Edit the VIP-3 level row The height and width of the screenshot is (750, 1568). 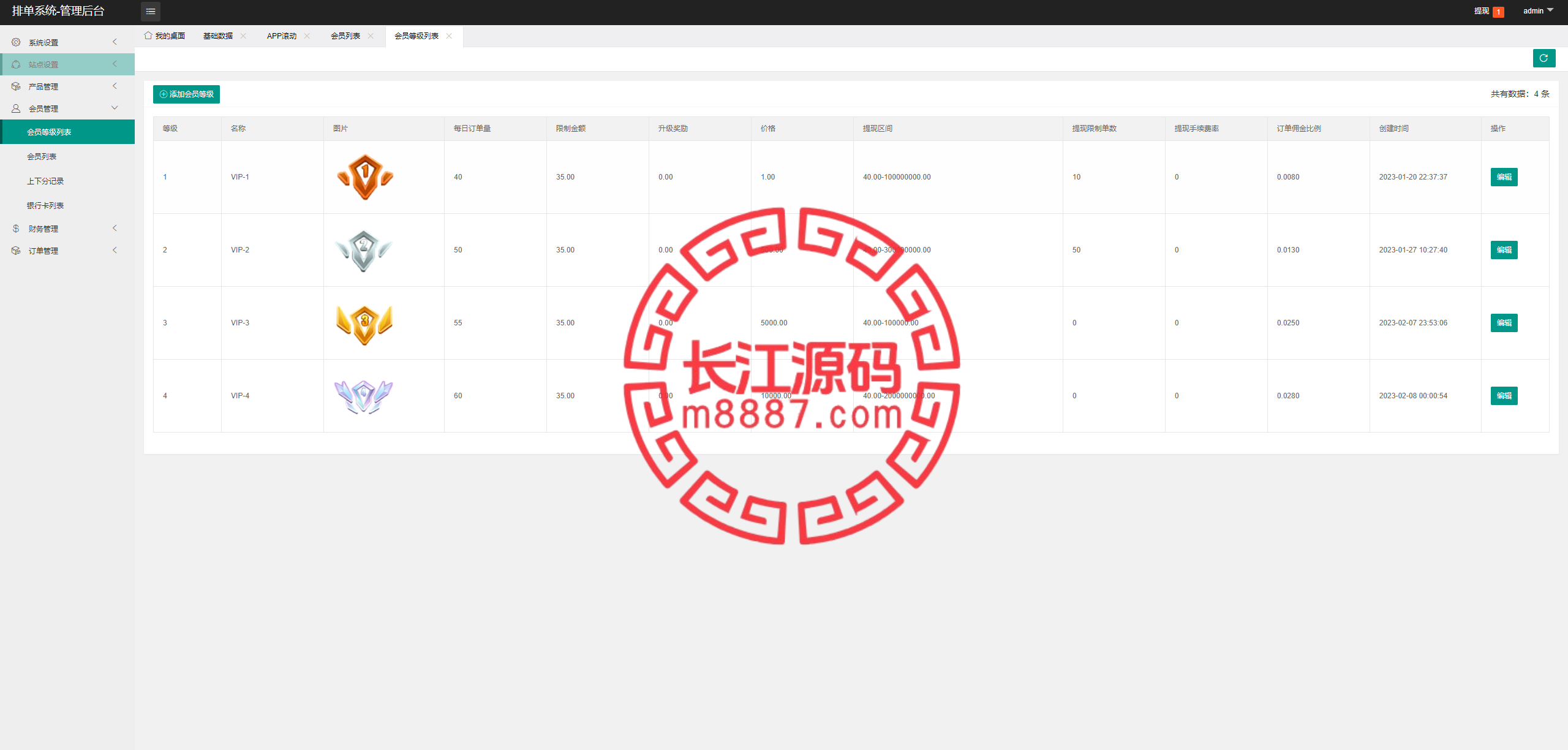[1504, 323]
